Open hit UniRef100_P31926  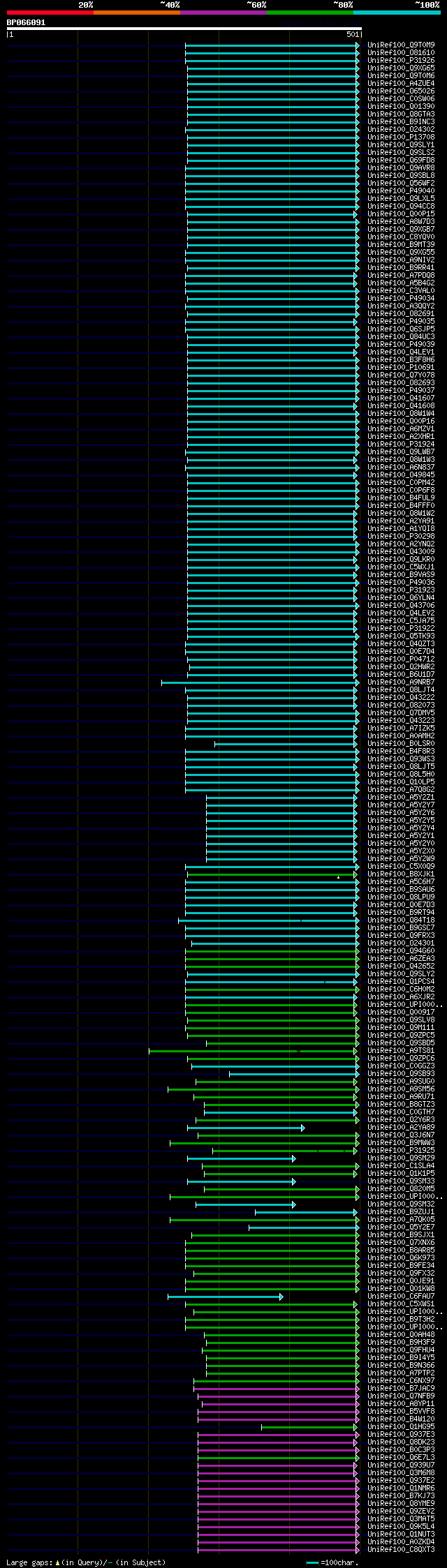click(401, 60)
